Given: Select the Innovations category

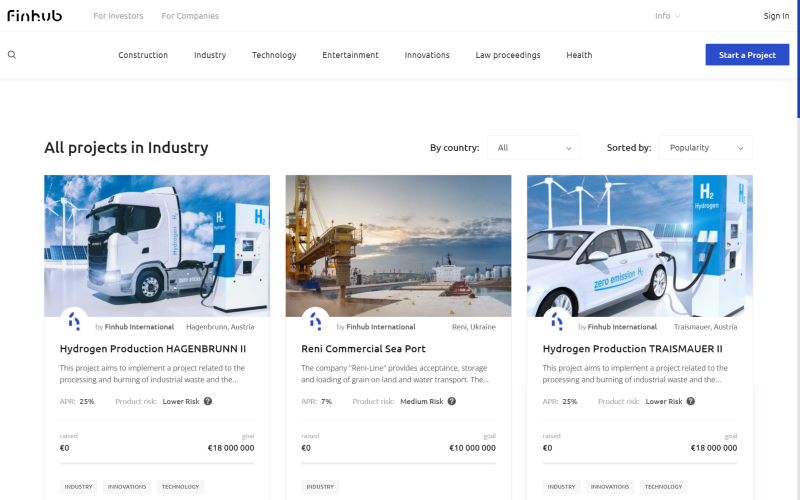Looking at the screenshot, I should tap(427, 55).
